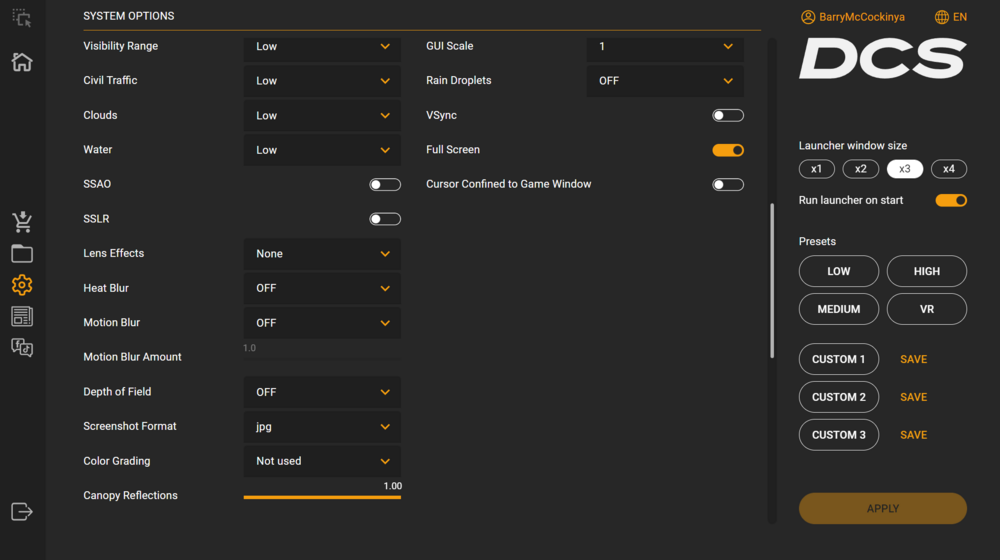The image size is (1000, 560).
Task: Open the shop cart download icon
Action: point(22,222)
